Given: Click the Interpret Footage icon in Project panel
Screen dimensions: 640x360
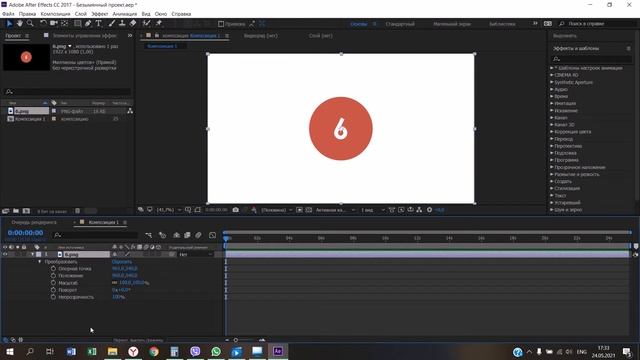Looking at the screenshot, I should point(5,211).
